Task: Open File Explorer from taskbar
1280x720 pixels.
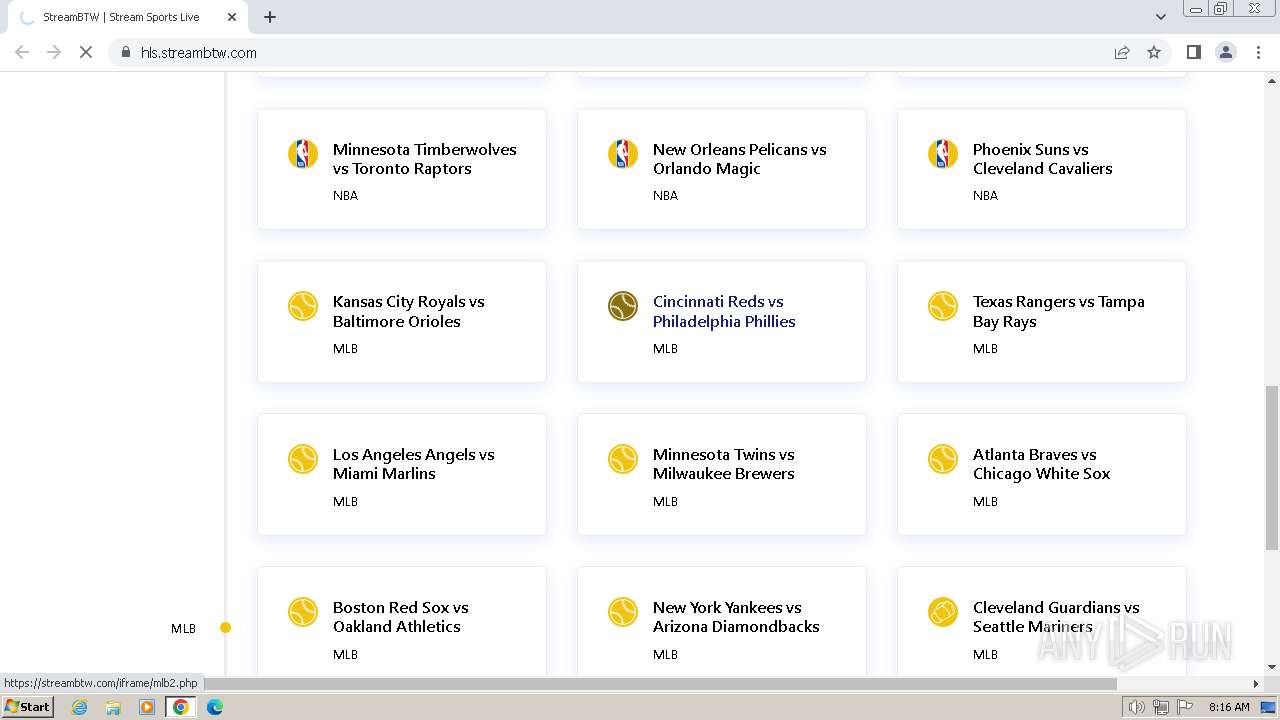Action: [x=113, y=707]
